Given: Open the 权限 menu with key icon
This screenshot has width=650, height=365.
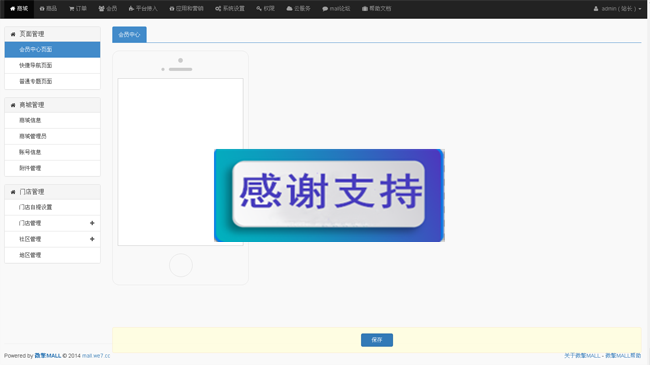Looking at the screenshot, I should click(265, 9).
